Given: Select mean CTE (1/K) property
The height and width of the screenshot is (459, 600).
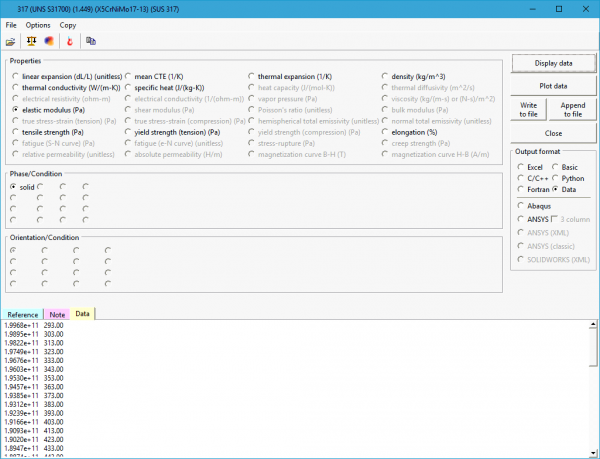Looking at the screenshot, I should pyautogui.click(x=154, y=76).
